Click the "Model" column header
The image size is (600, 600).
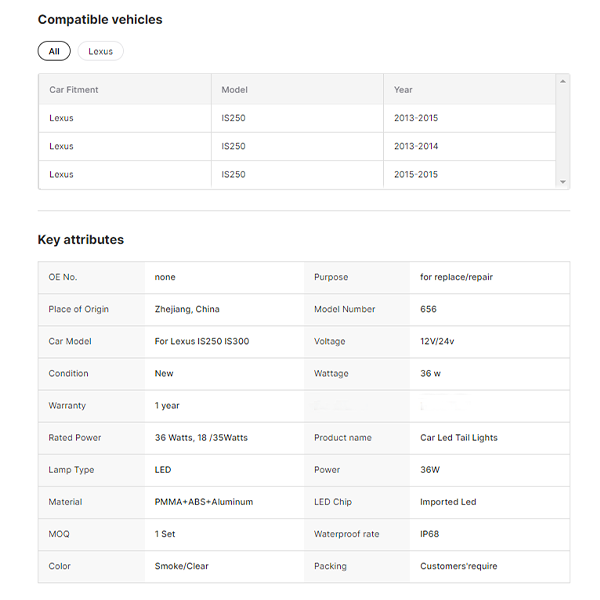tap(234, 90)
